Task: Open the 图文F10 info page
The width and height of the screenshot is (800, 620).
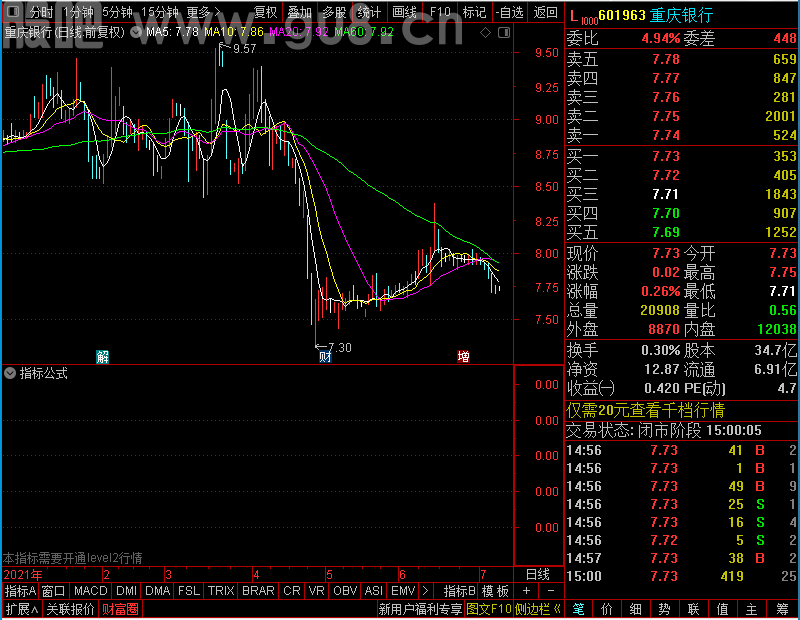Action: point(489,609)
